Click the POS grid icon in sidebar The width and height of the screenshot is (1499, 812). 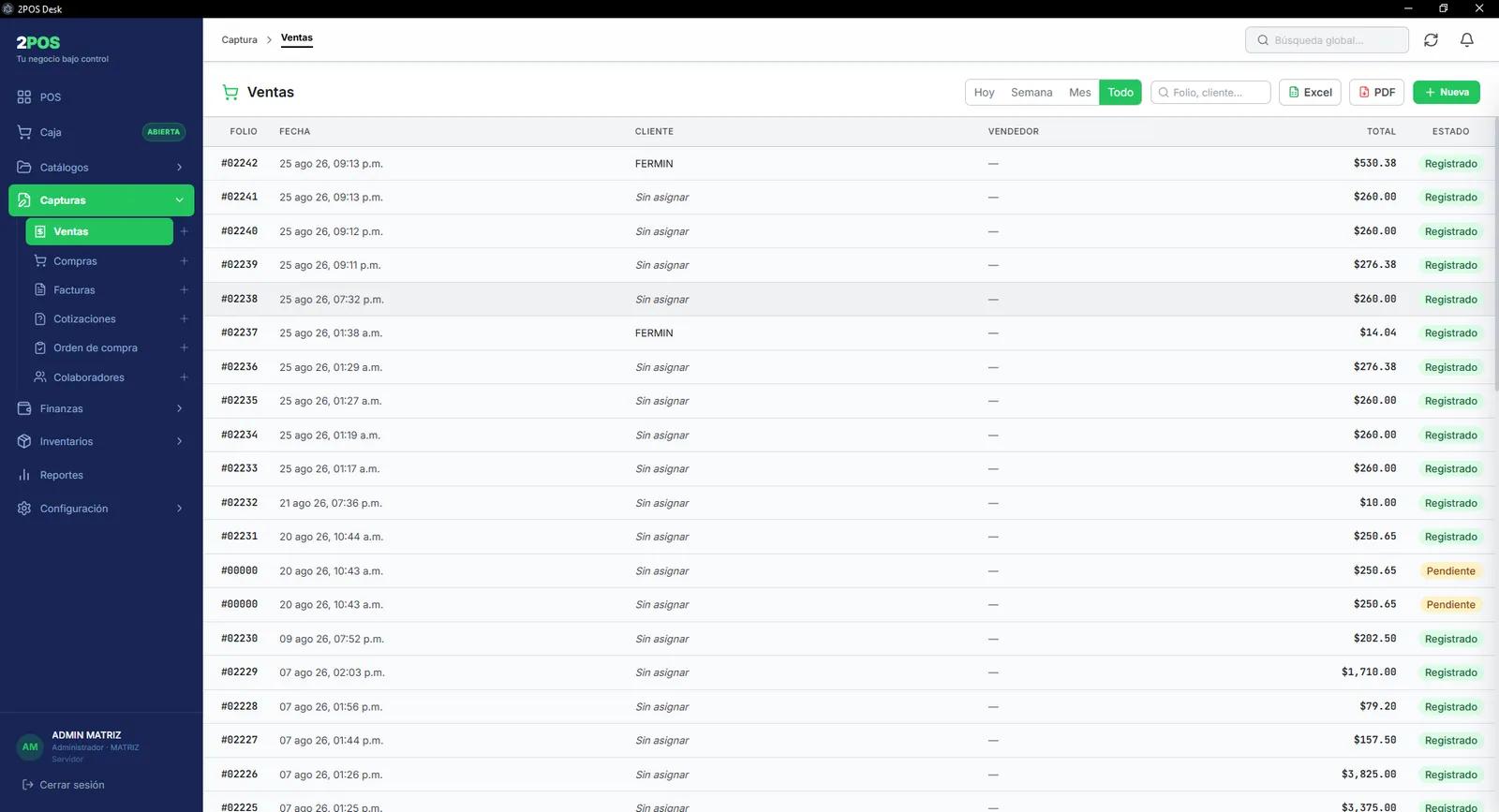coord(24,97)
